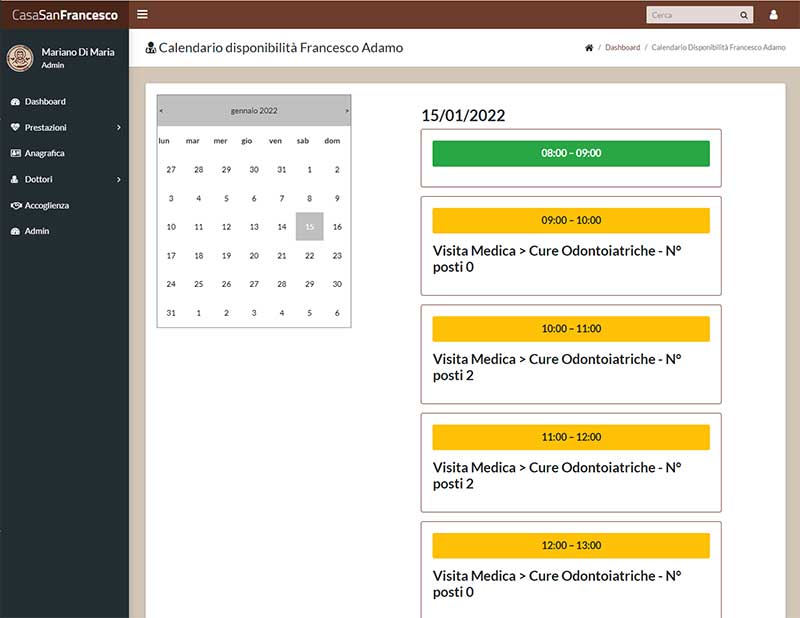
Task: Choose day 9 in the calendar
Action: point(337,198)
